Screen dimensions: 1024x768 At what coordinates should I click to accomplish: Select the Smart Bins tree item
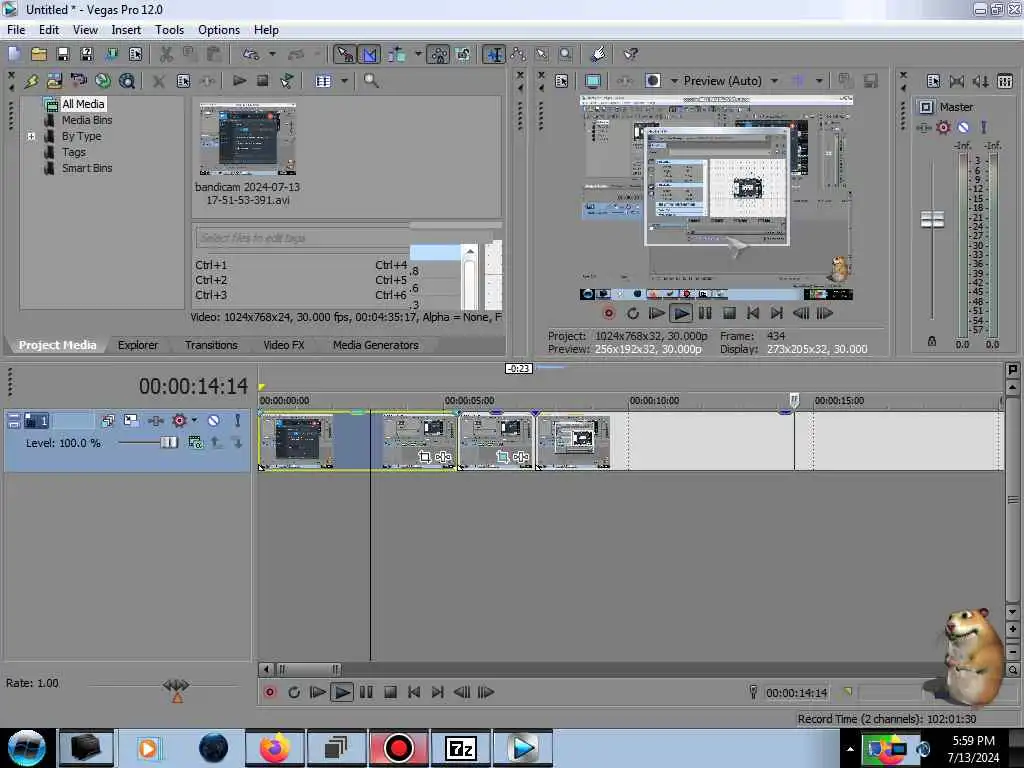point(87,168)
